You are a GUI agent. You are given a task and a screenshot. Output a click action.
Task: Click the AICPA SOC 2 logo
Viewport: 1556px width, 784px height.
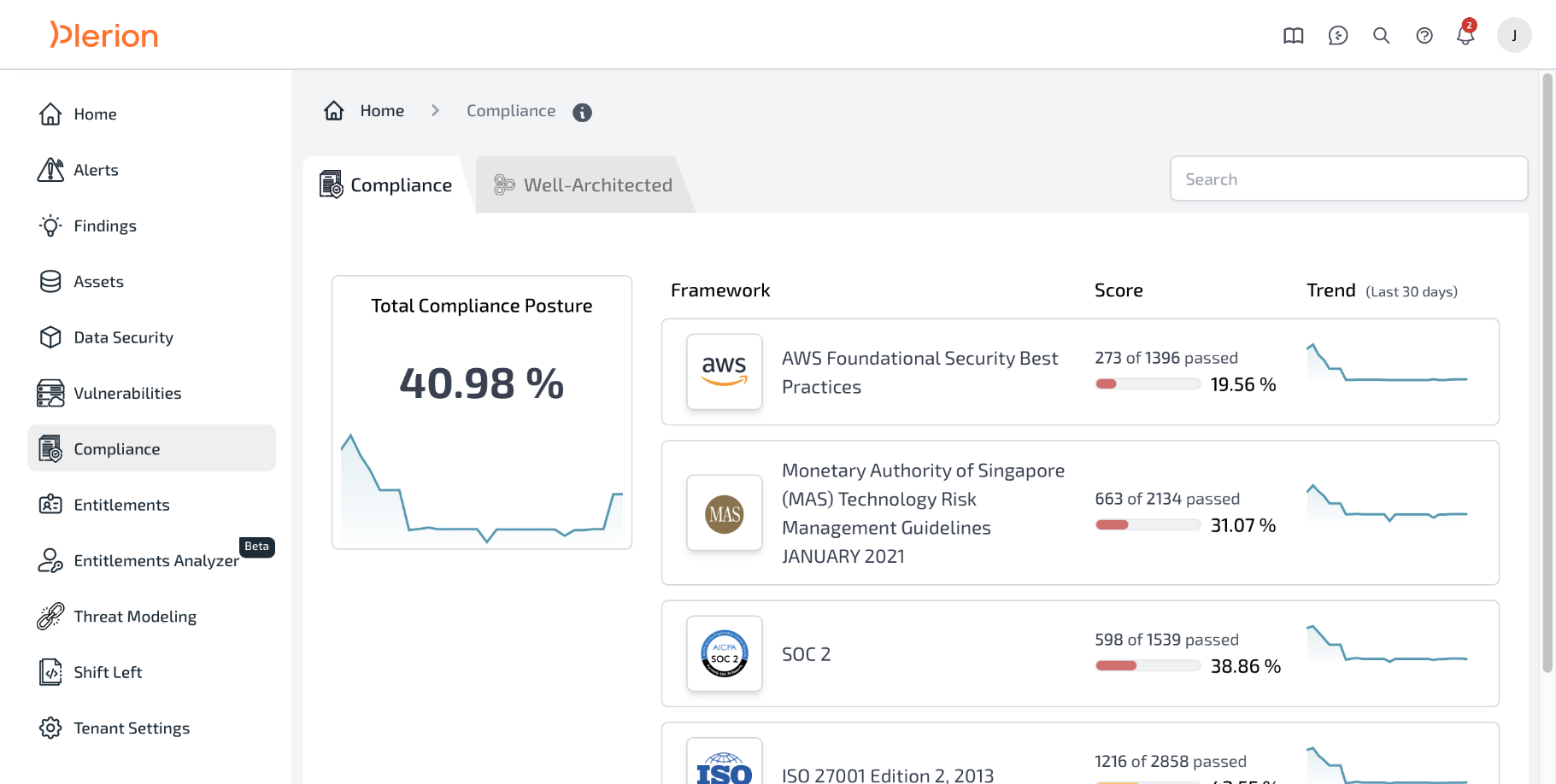coord(725,653)
